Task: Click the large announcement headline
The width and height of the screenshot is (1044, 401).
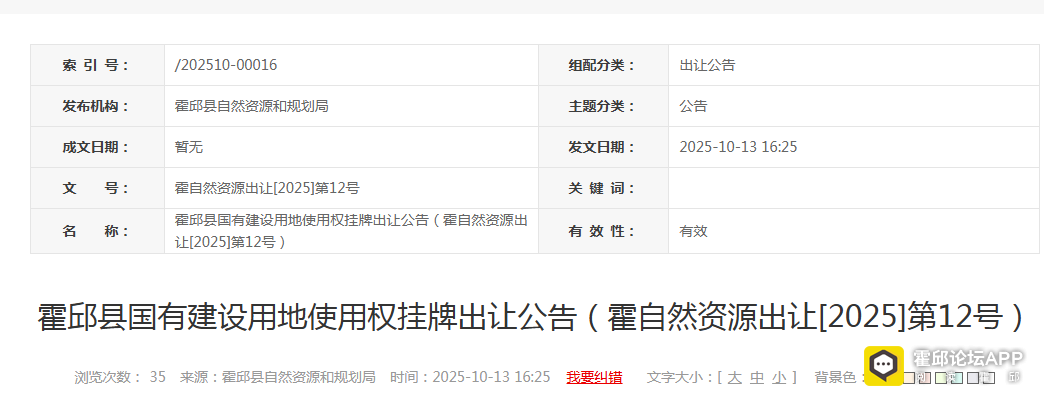Action: coord(530,317)
